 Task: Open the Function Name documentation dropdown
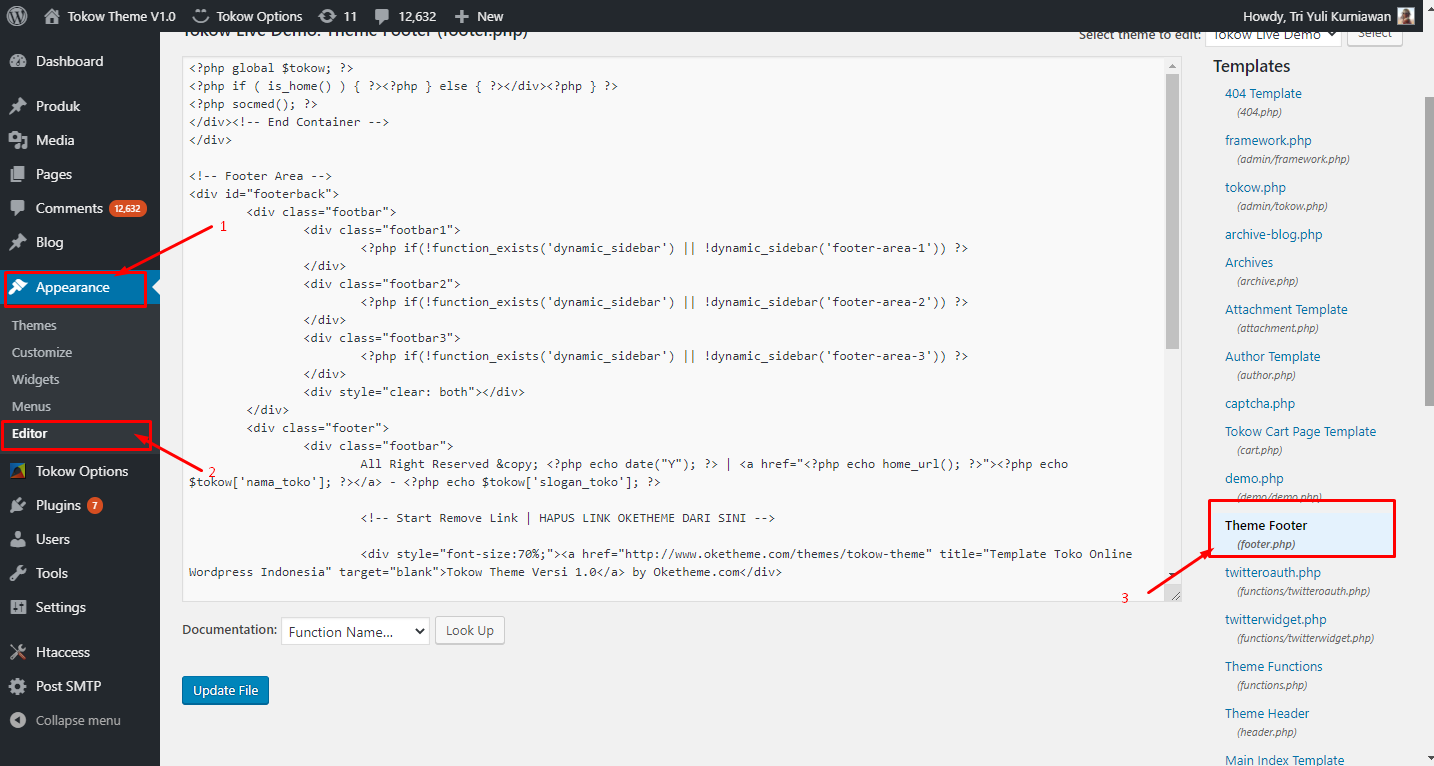[x=354, y=630]
